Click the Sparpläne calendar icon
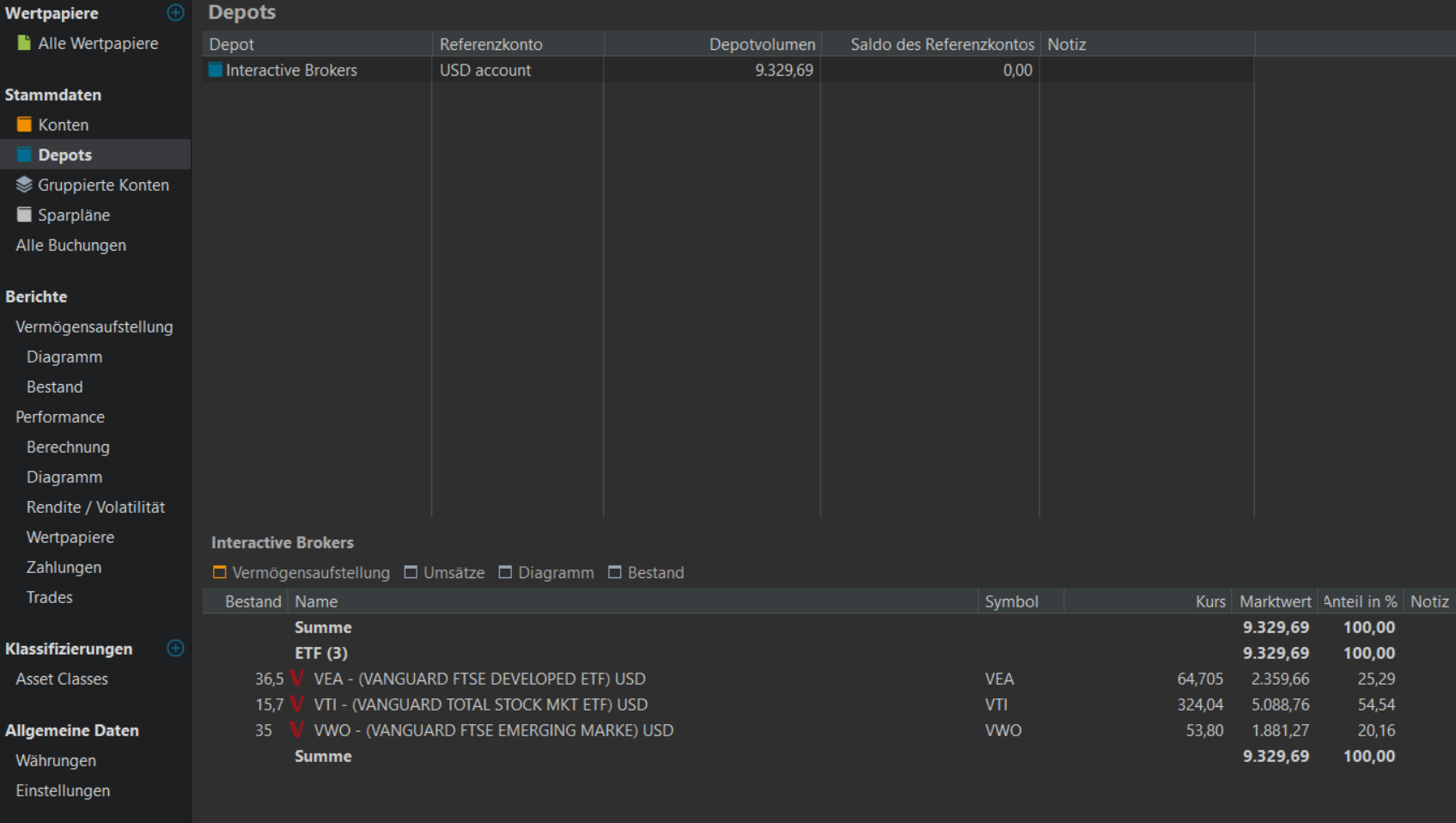Screen dimensions: 1456x823 tap(24, 215)
